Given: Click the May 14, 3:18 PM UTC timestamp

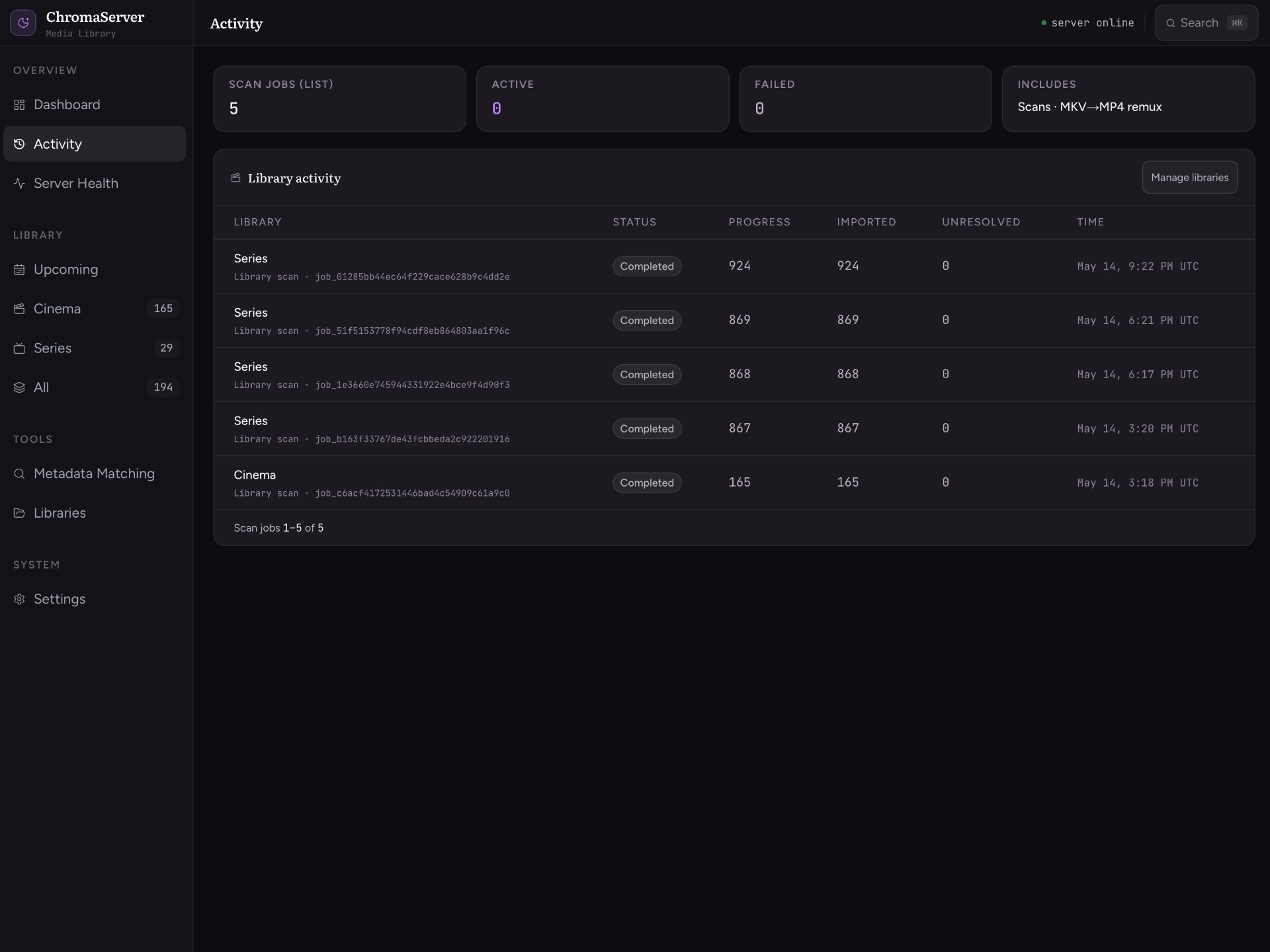Looking at the screenshot, I should 1138,483.
